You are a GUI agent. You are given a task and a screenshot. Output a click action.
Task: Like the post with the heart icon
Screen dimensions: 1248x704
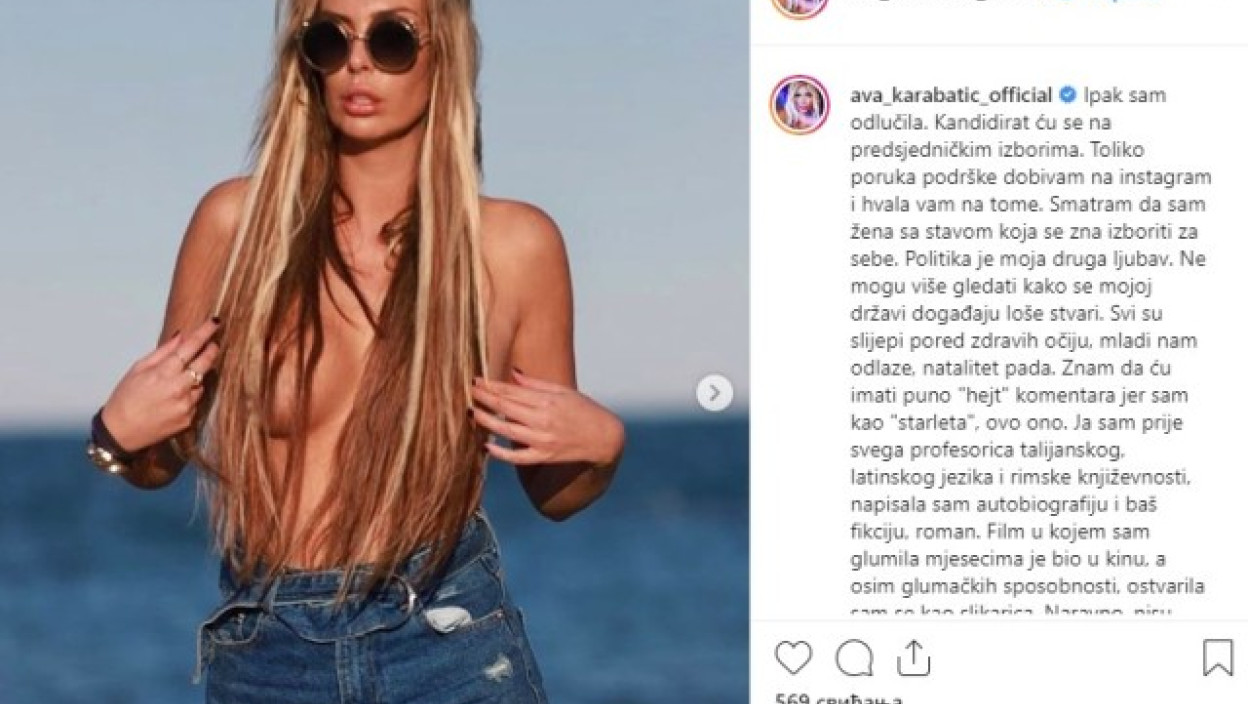(x=793, y=658)
